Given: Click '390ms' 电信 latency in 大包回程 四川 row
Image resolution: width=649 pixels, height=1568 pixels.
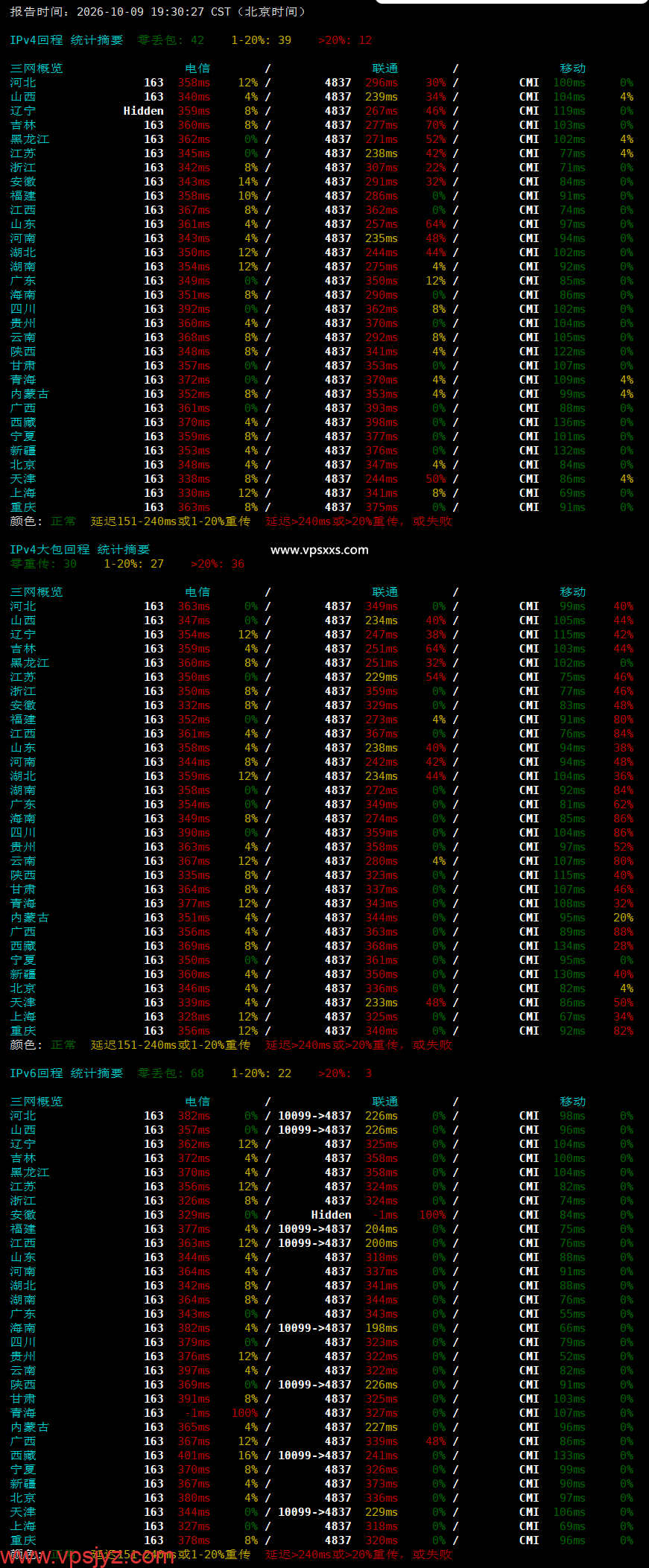Looking at the screenshot, I should (x=194, y=833).
